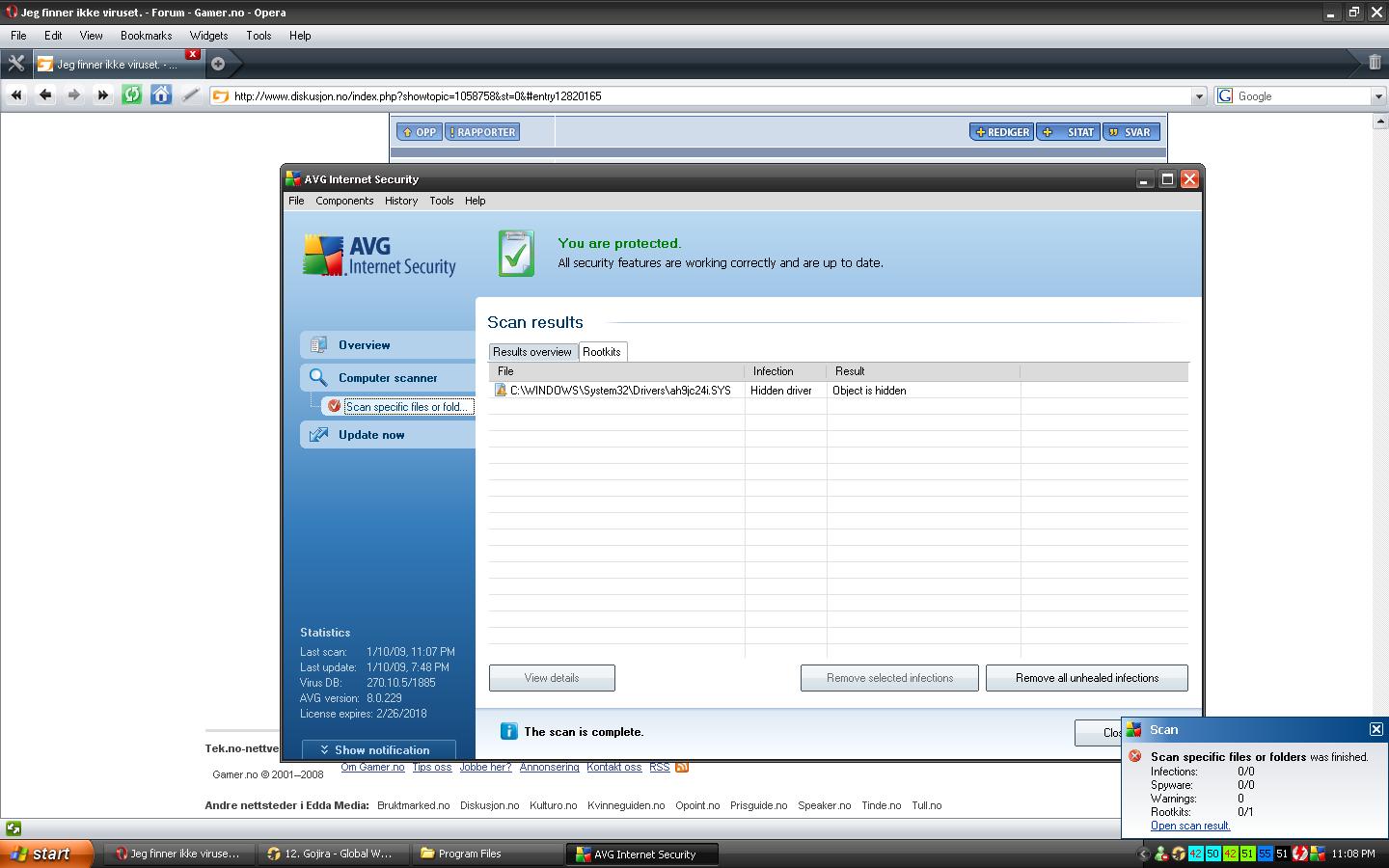Click the red error icon in Scan popup

[x=1135, y=756]
